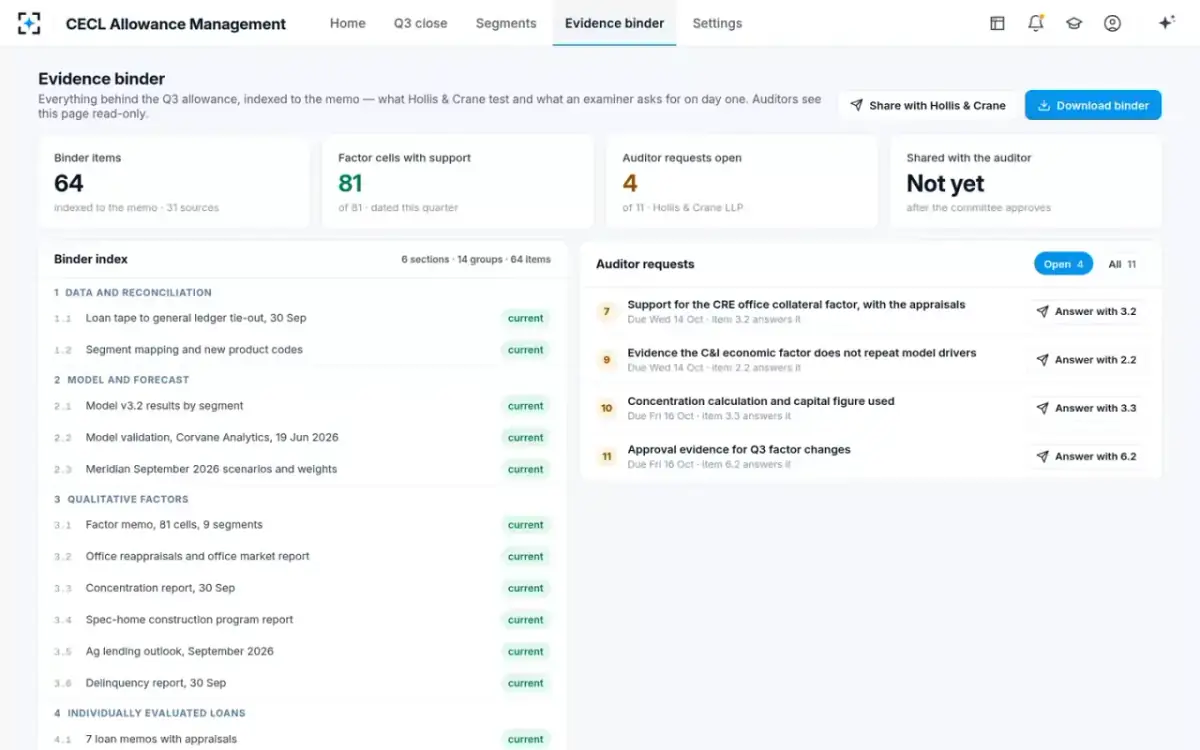
Task: Open 'Ag lending outlook, September 2026'
Action: (x=302, y=652)
